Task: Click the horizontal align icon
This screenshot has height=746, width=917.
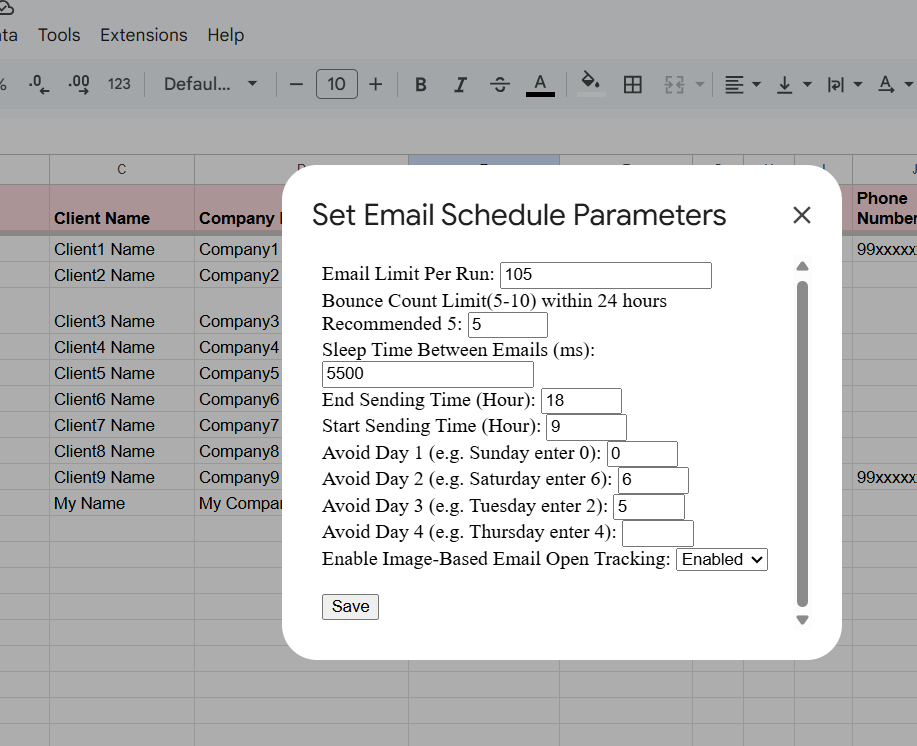Action: point(734,85)
